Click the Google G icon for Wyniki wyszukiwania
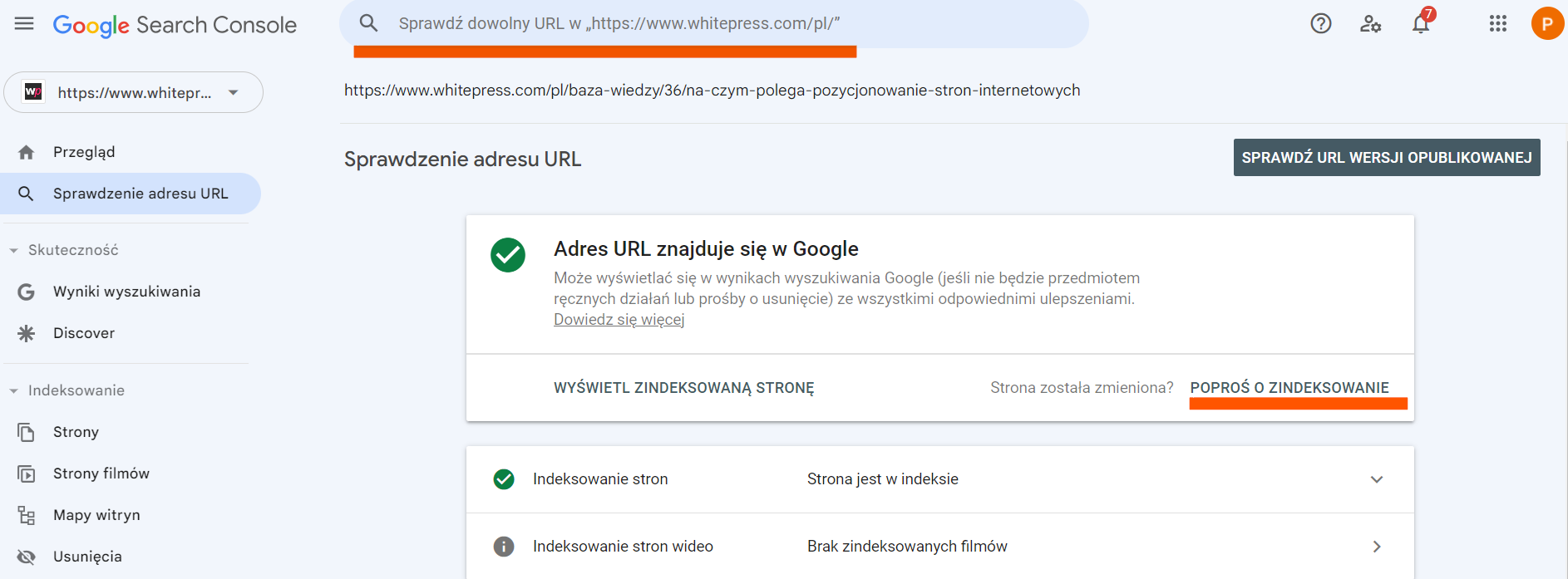The height and width of the screenshot is (579, 1568). coord(27,292)
